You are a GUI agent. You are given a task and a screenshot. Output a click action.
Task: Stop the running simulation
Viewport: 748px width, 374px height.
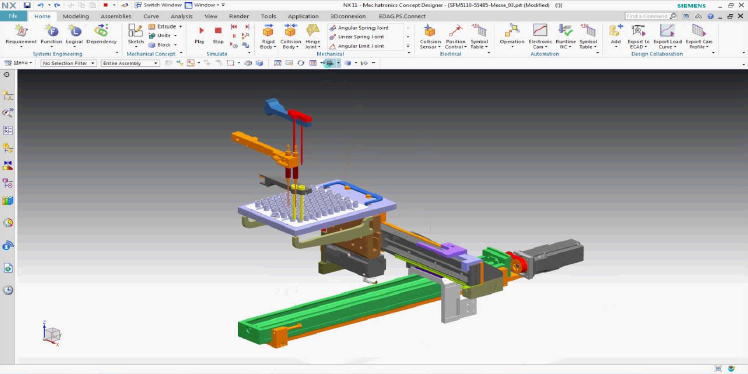218,34
